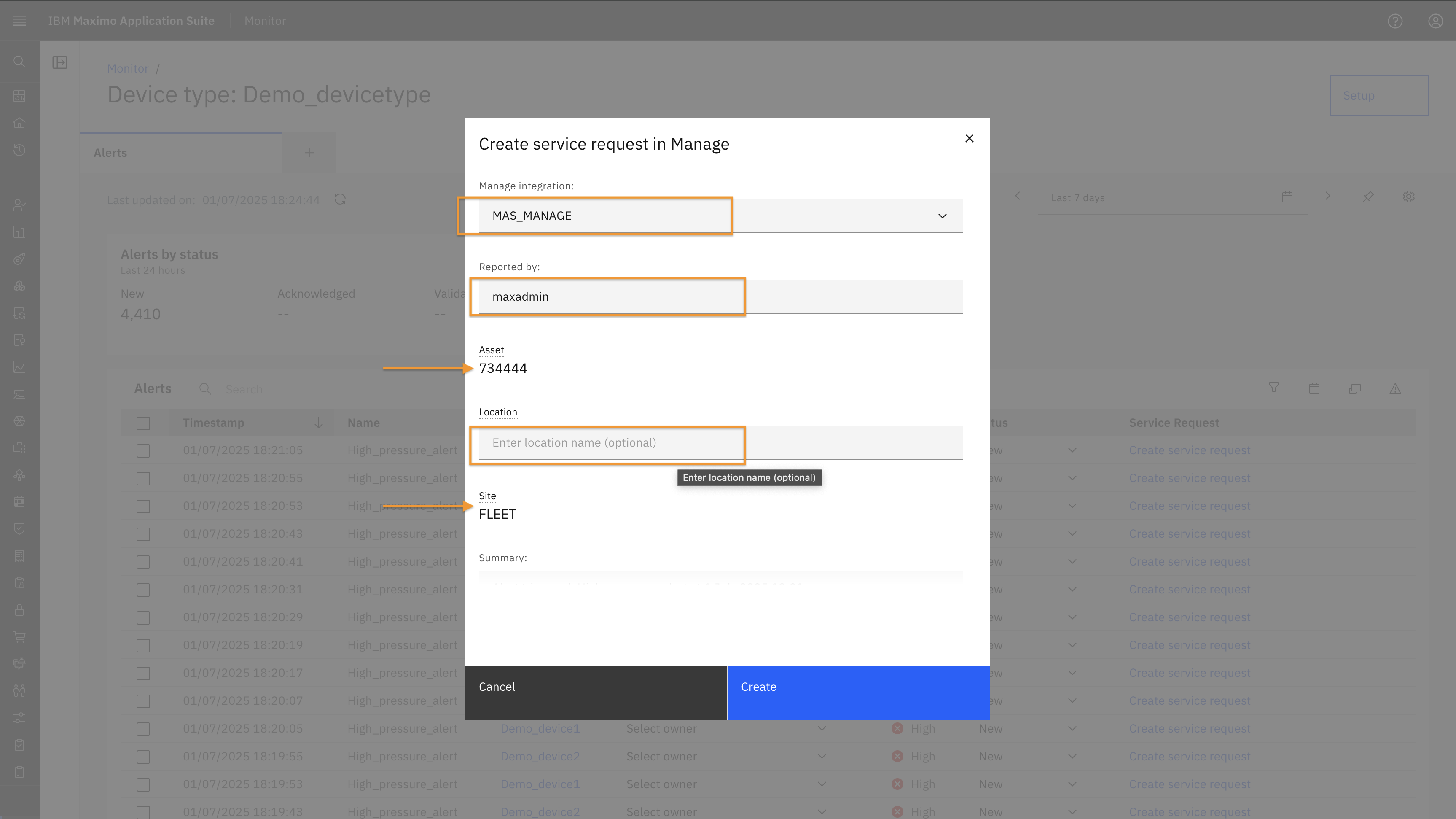The width and height of the screenshot is (1456, 819).
Task: Expand status dropdown for 18:20:55 alert
Action: [x=1072, y=478]
